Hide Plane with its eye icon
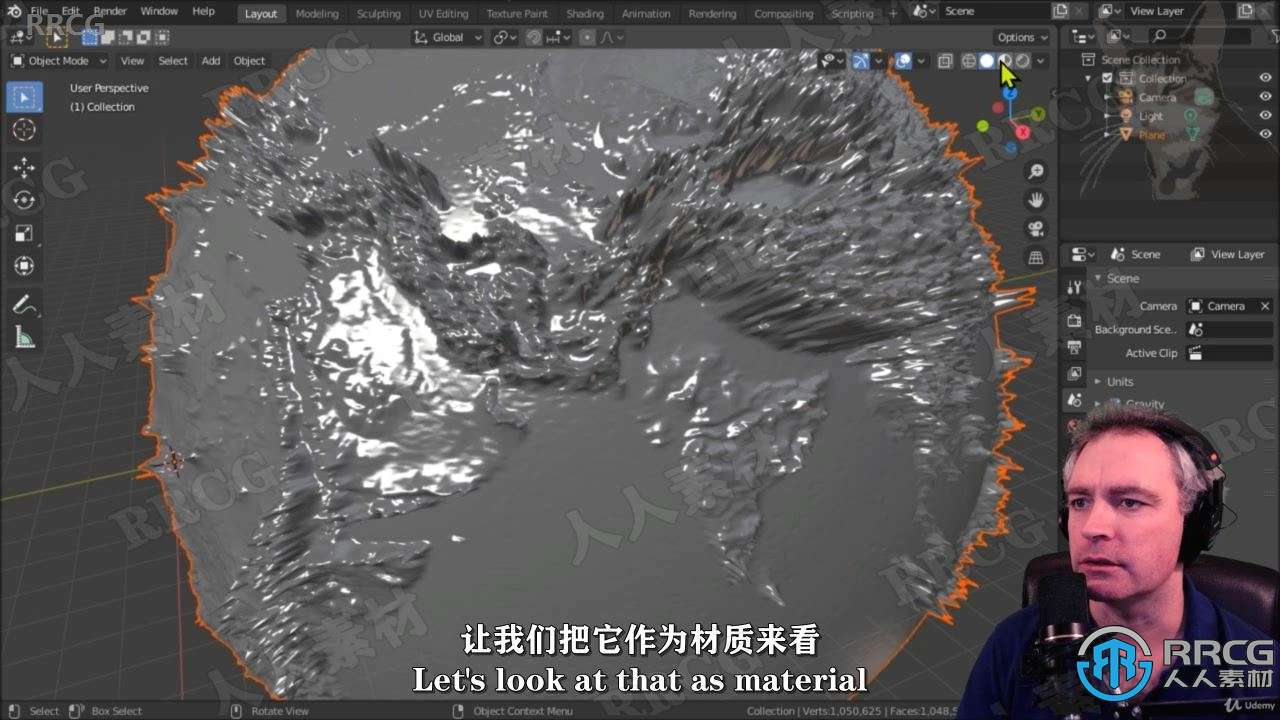The image size is (1280, 720). click(x=1265, y=135)
